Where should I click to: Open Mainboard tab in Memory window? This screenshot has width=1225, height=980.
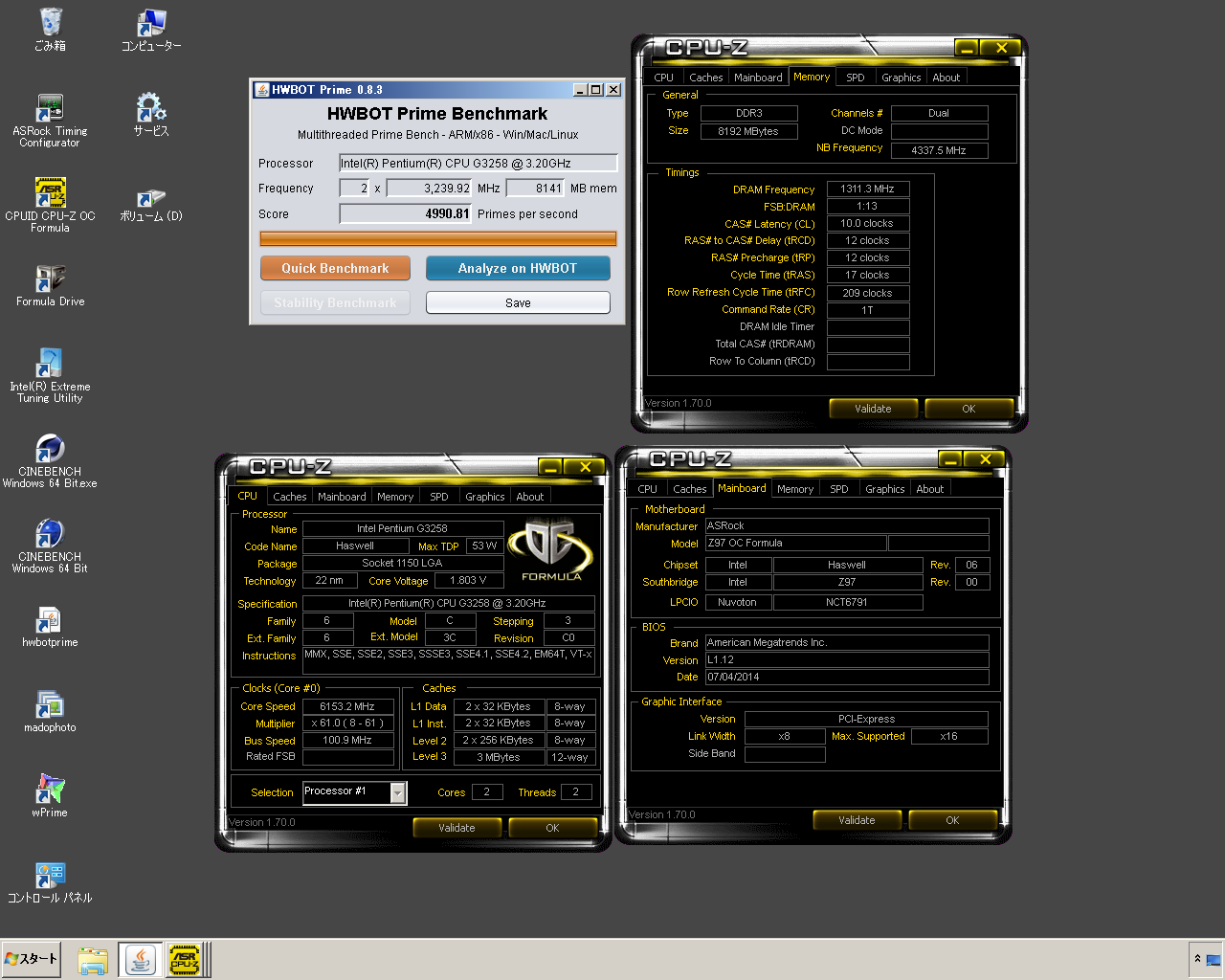758,78
